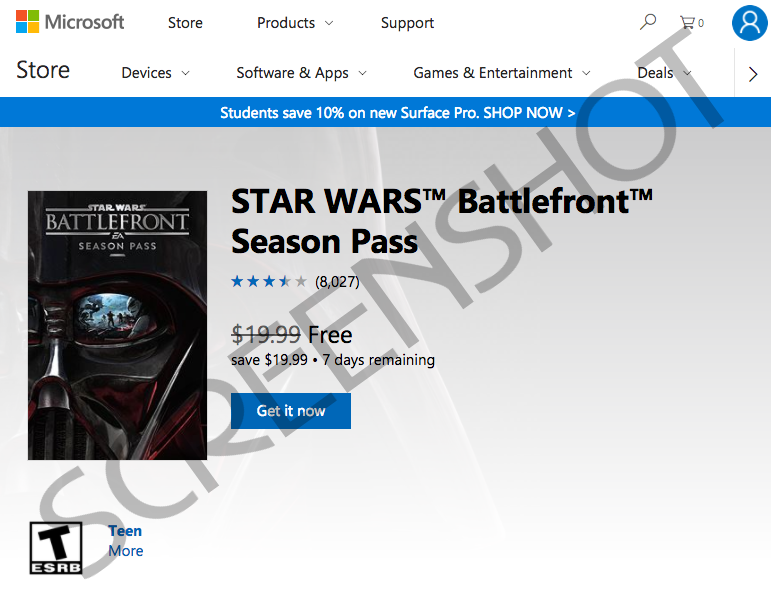
Task: Click the More rating details link
Action: [126, 551]
